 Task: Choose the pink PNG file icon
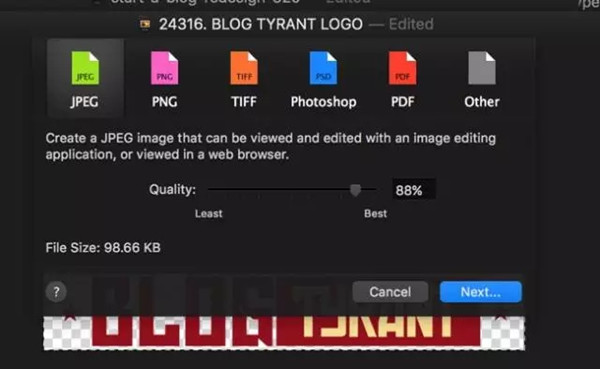pyautogui.click(x=165, y=68)
